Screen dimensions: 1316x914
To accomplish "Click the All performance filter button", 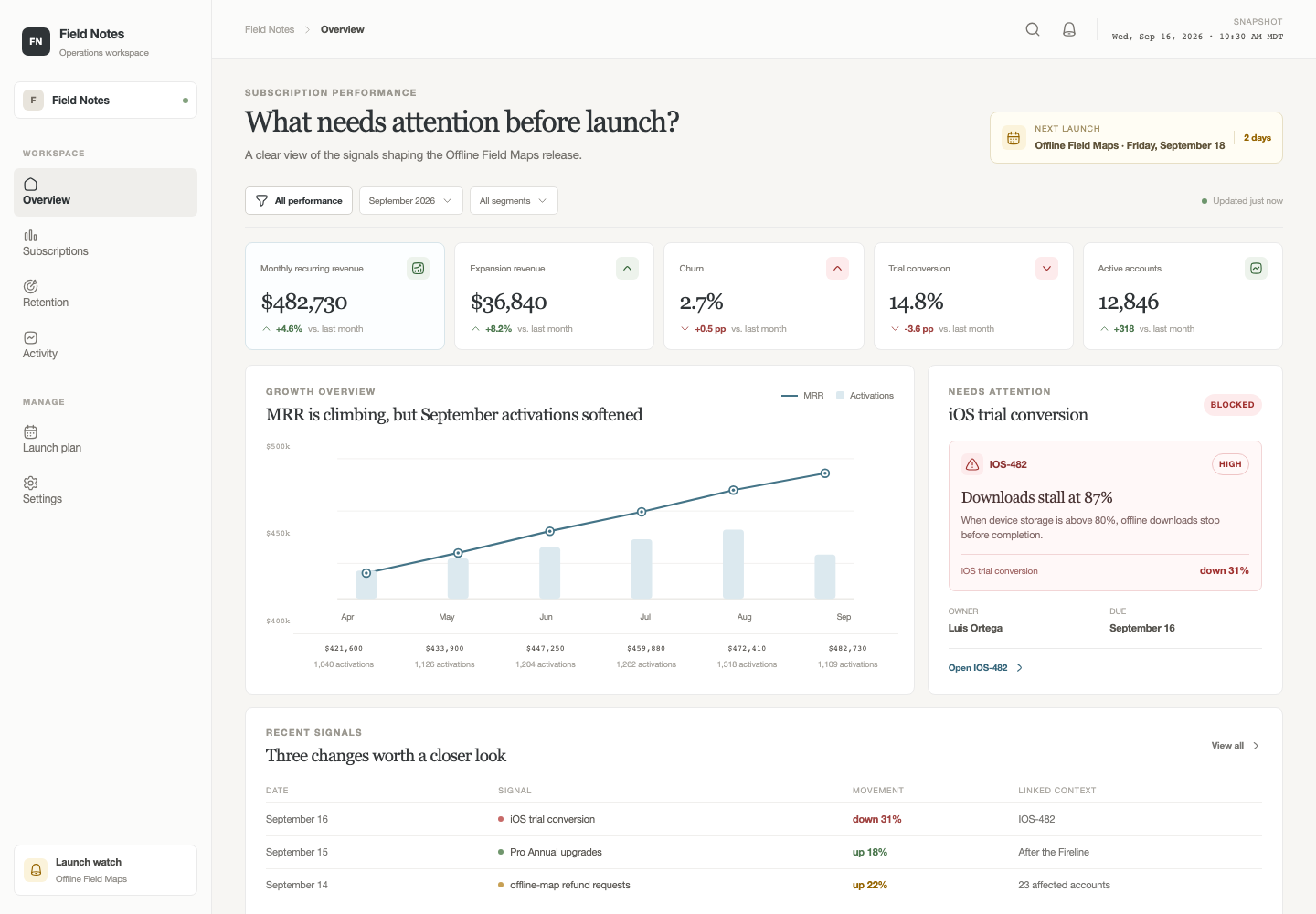I will click(299, 201).
